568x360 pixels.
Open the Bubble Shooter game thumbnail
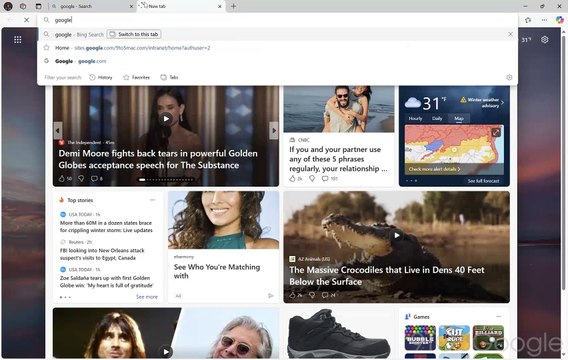[420, 337]
